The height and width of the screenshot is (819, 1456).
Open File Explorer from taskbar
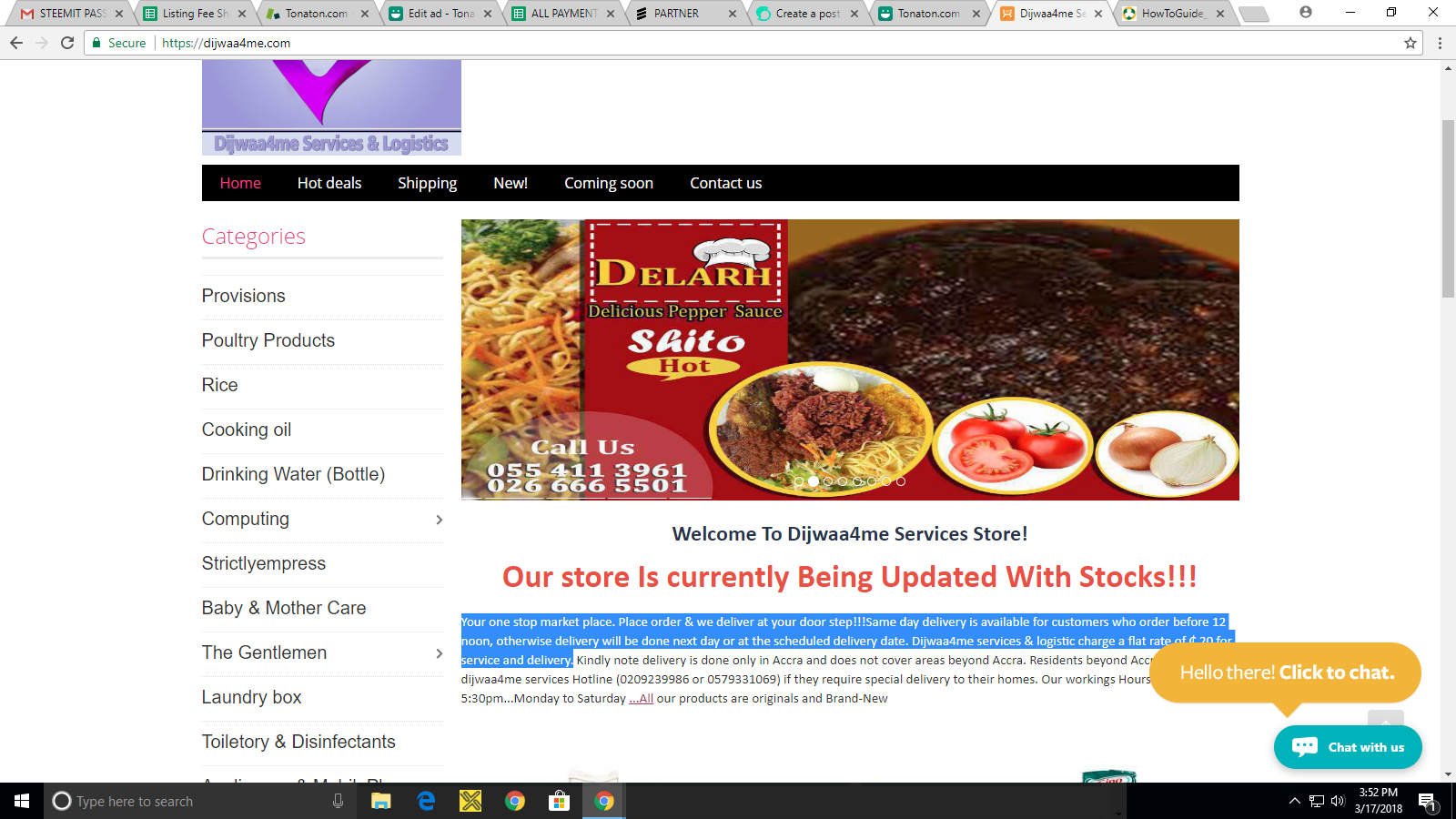click(381, 801)
